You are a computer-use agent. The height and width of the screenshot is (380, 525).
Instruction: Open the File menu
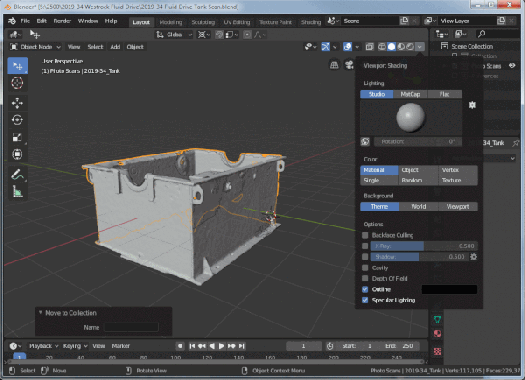tap(25, 21)
